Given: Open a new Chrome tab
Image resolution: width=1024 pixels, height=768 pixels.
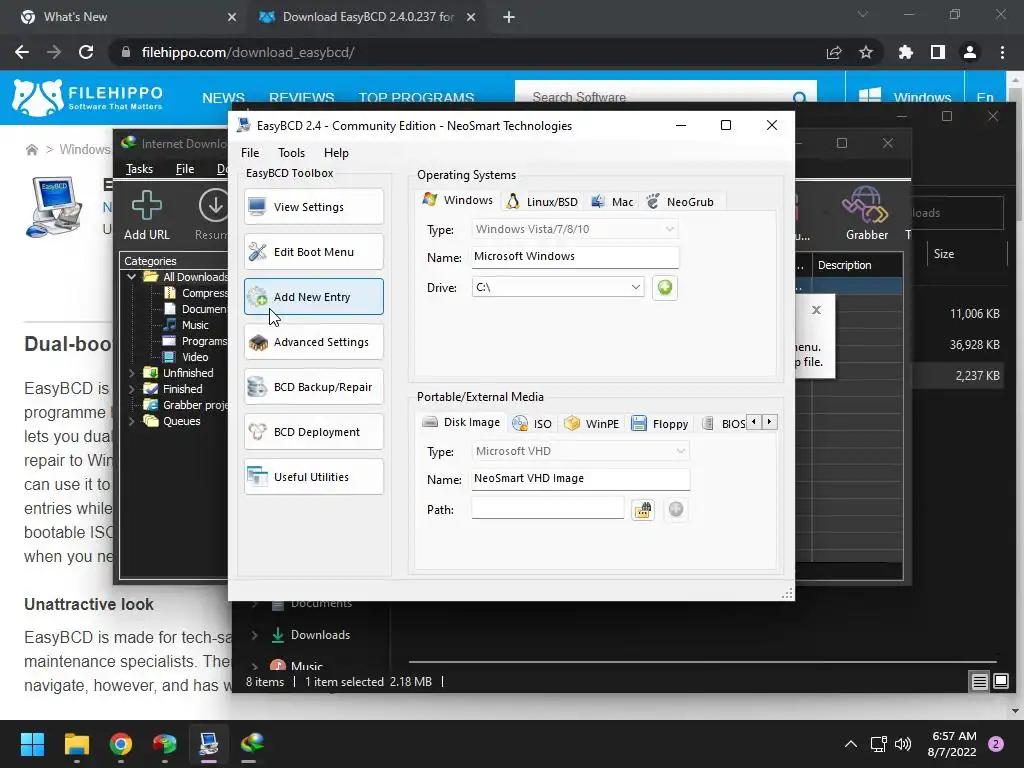Looking at the screenshot, I should pyautogui.click(x=509, y=17).
